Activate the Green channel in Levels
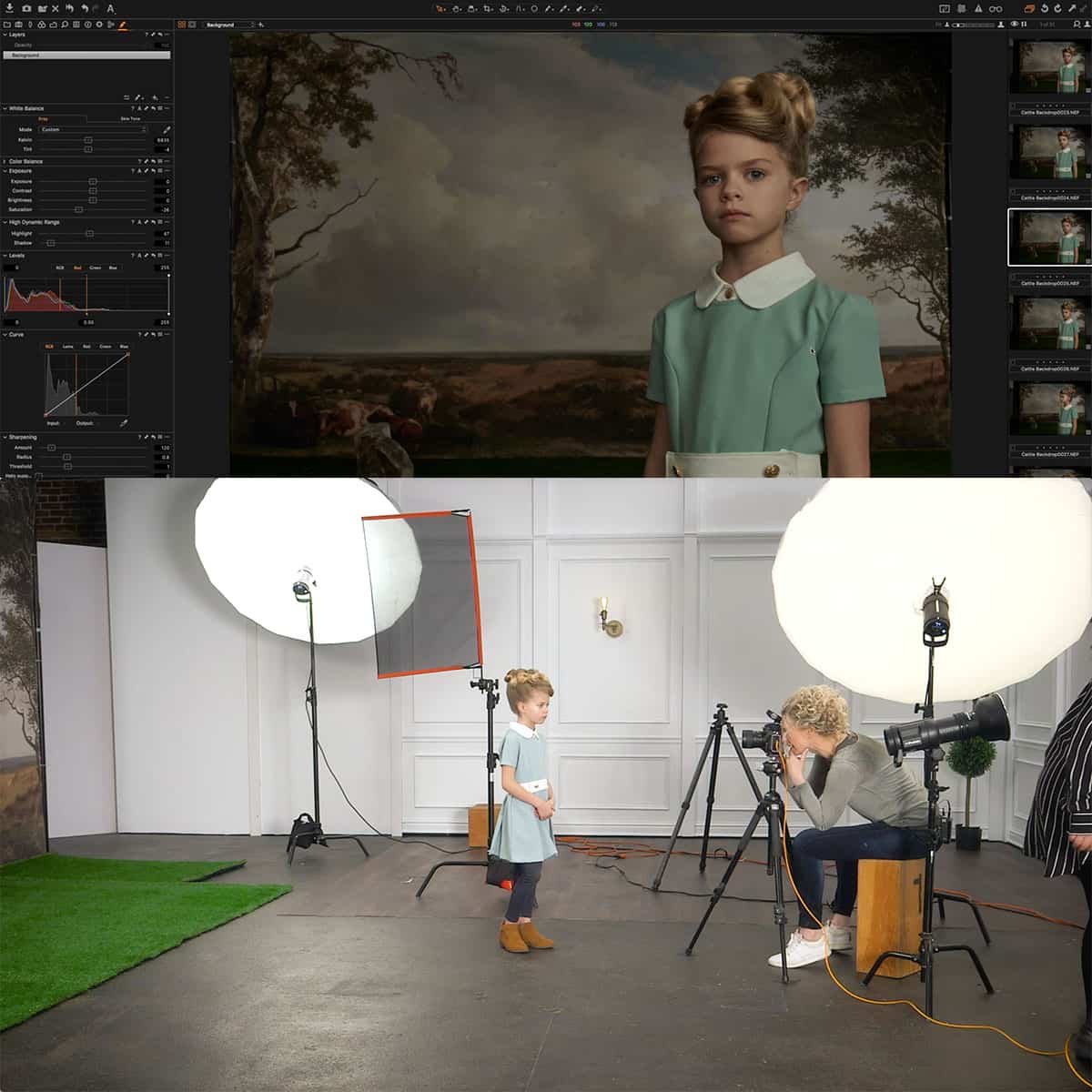1092x1092 pixels. [96, 268]
